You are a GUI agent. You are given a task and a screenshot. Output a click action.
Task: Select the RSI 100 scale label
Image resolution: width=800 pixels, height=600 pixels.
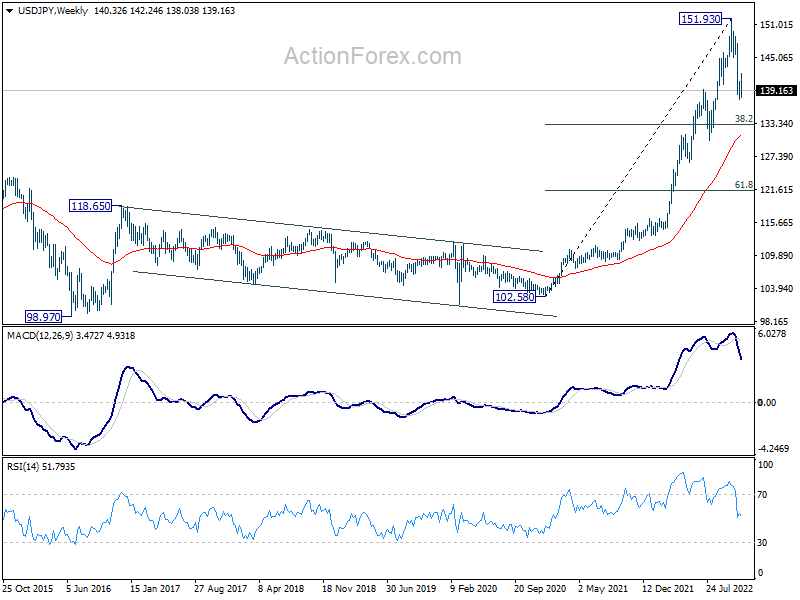click(765, 465)
